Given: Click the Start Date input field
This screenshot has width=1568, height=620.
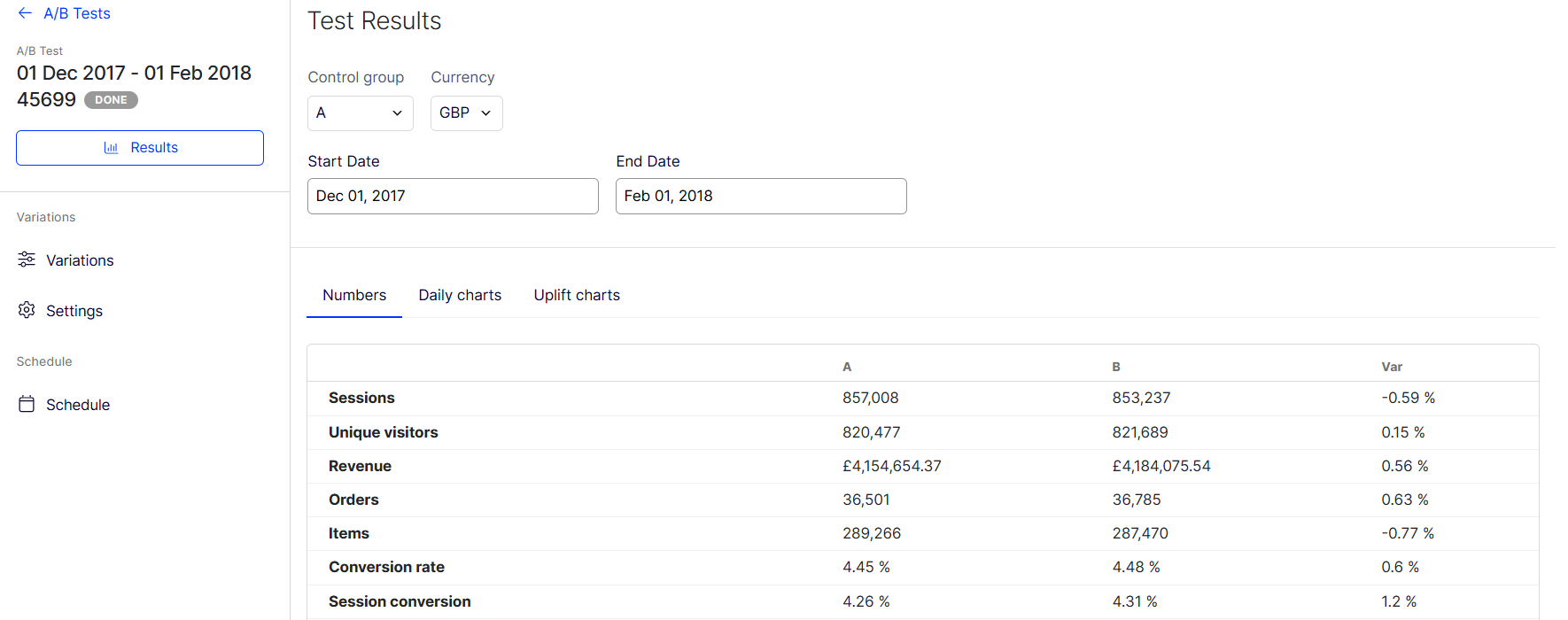Looking at the screenshot, I should [x=453, y=196].
